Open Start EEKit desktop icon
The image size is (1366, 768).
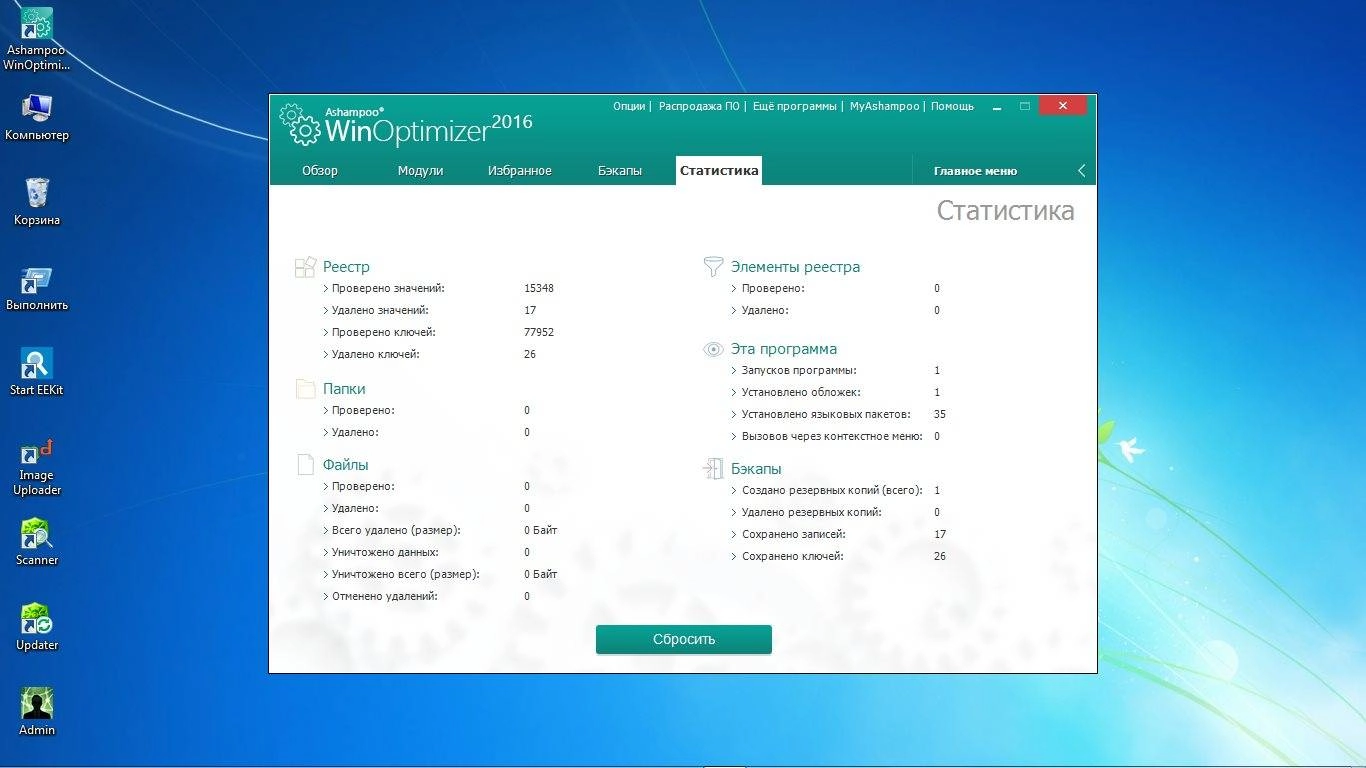pyautogui.click(x=37, y=372)
